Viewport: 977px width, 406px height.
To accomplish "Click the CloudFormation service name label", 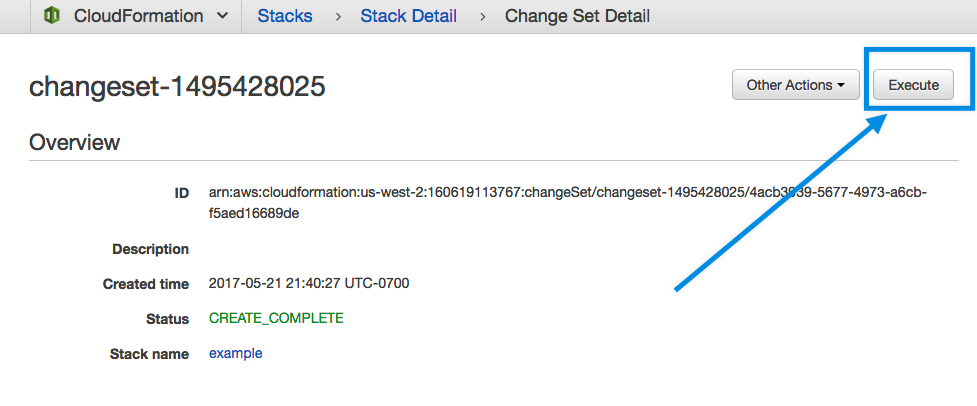I will click(x=138, y=16).
